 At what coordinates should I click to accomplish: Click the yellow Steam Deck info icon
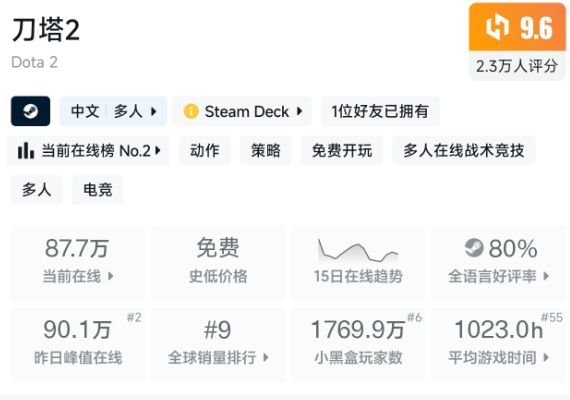191,111
